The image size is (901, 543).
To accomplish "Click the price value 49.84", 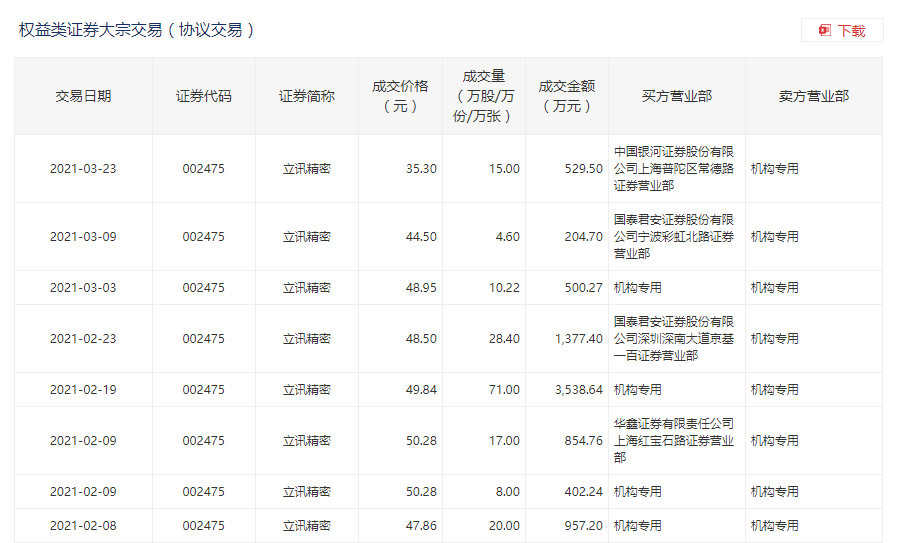I will [421, 390].
